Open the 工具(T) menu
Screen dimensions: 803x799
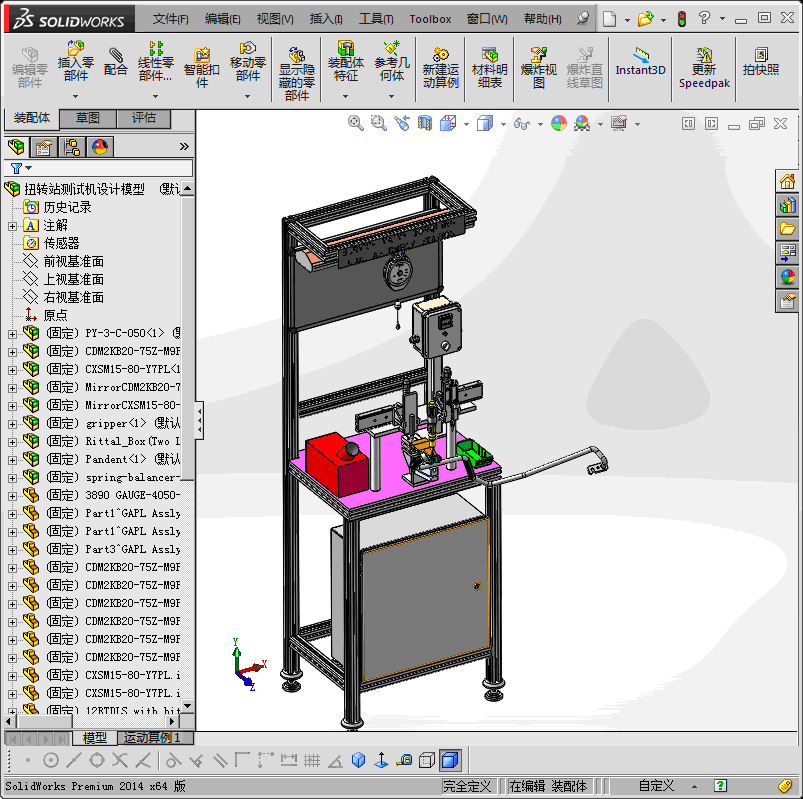376,19
